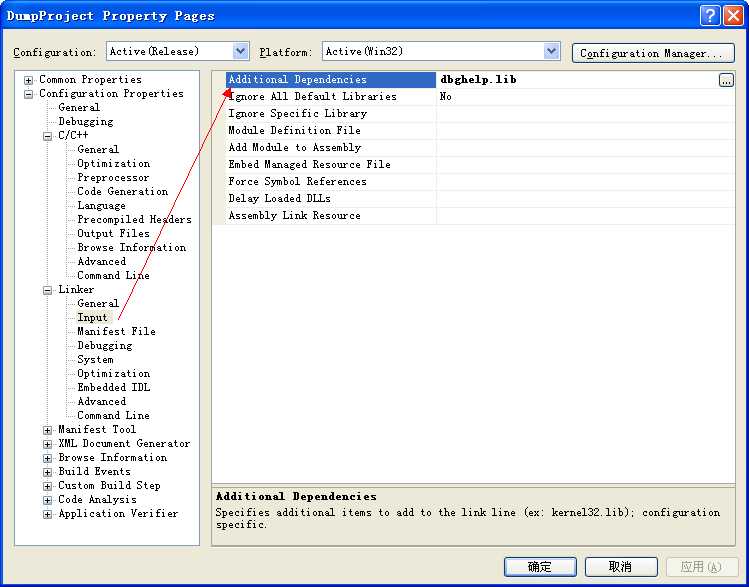Expand the top-level Browse Information node
The width and height of the screenshot is (749, 587).
tap(47, 458)
